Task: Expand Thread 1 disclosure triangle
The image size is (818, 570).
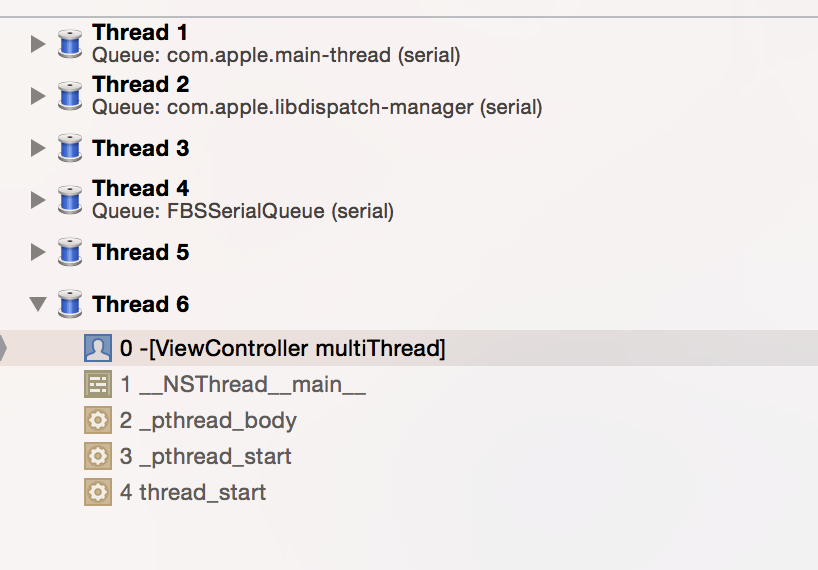Action: tap(38, 44)
